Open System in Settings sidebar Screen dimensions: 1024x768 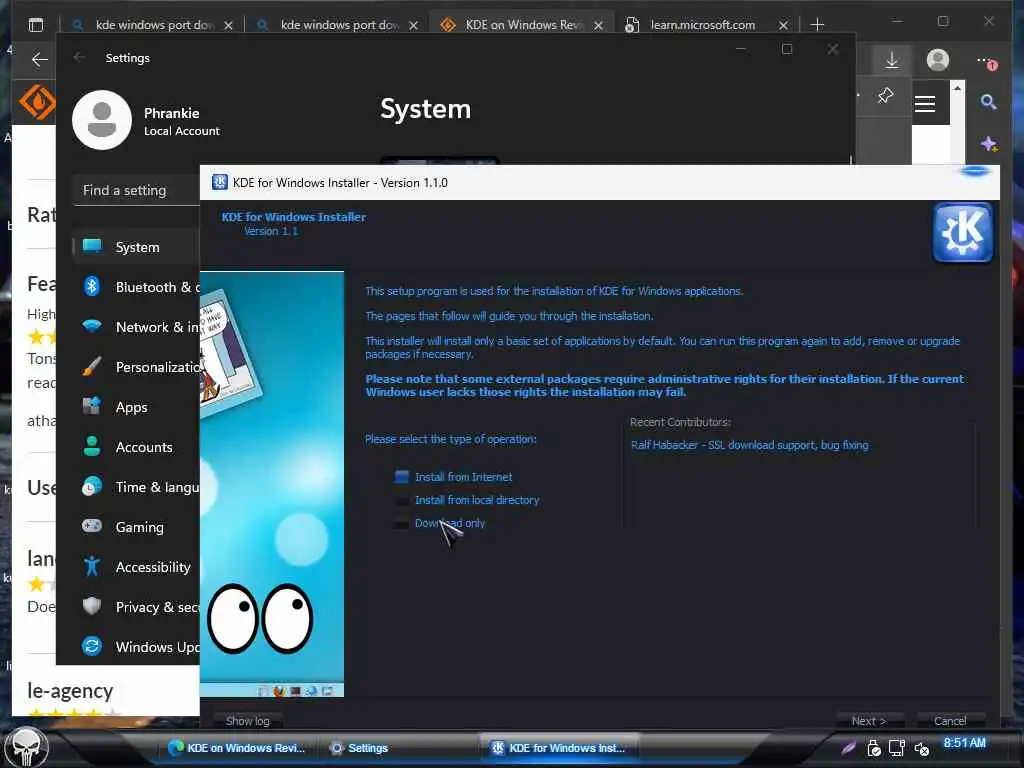(x=136, y=247)
